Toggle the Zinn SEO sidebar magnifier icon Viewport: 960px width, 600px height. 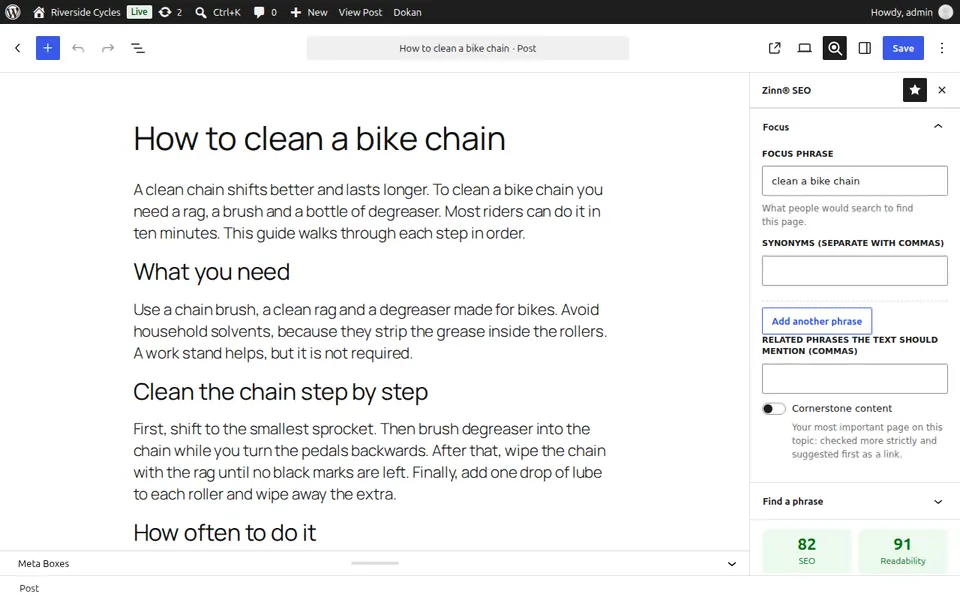click(834, 48)
